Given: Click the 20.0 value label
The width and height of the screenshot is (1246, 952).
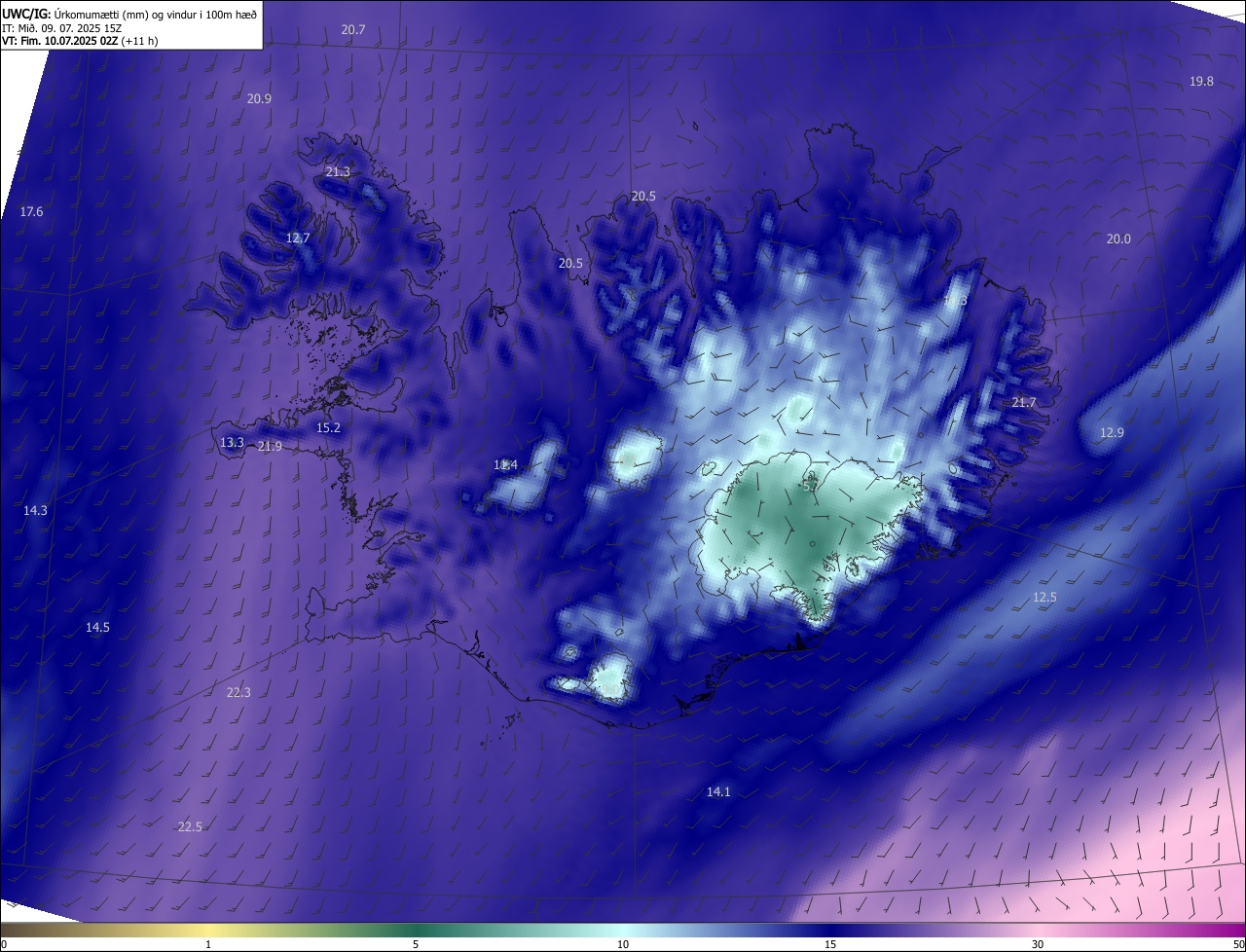Looking at the screenshot, I should 1118,239.
